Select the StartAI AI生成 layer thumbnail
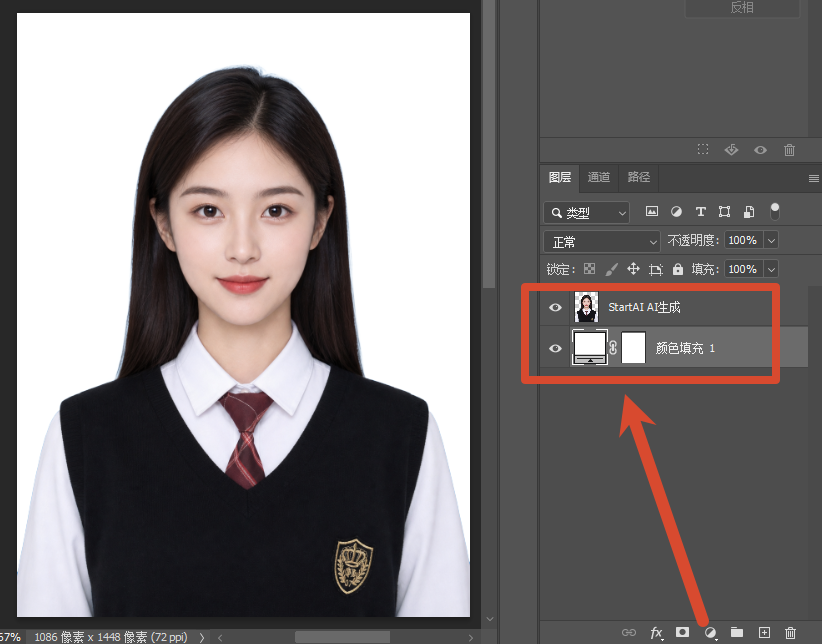This screenshot has height=644, width=822. pos(586,307)
